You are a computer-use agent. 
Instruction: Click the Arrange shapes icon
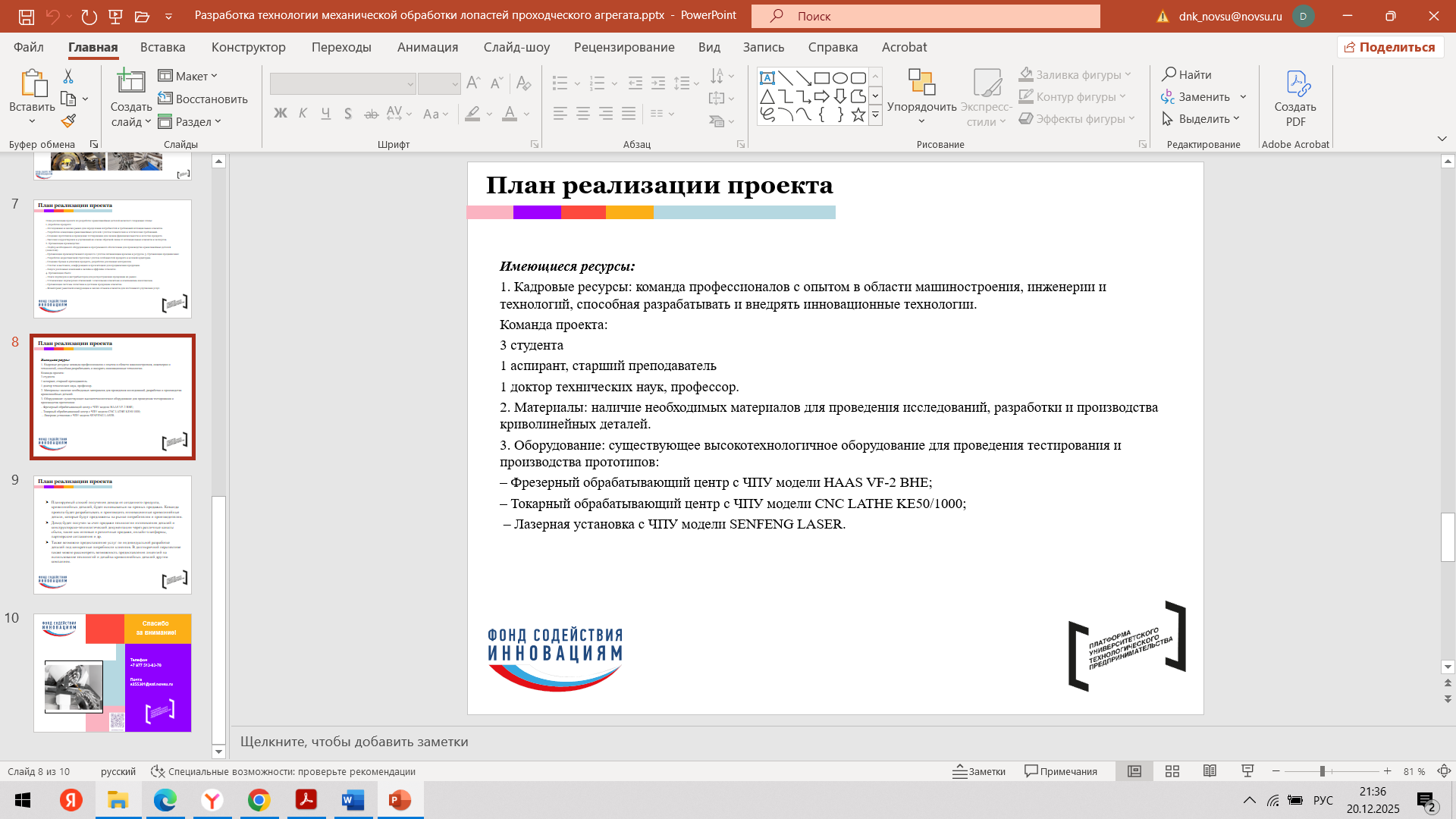(x=921, y=82)
